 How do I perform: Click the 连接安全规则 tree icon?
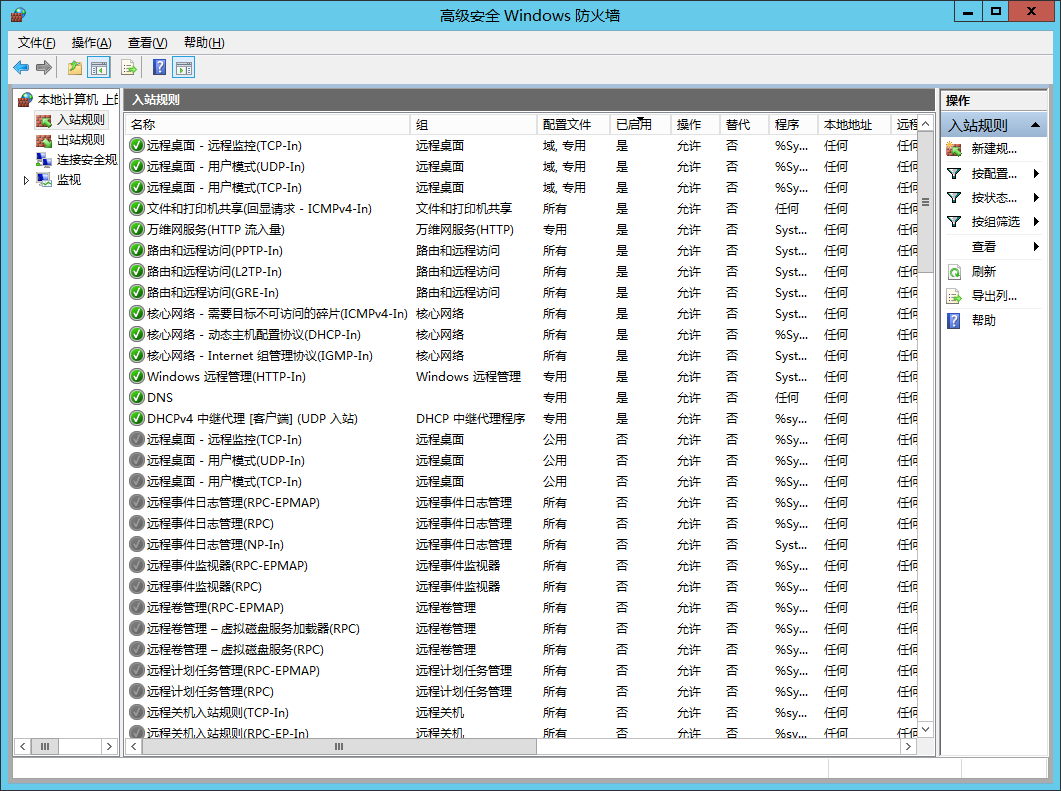pyautogui.click(x=44, y=160)
